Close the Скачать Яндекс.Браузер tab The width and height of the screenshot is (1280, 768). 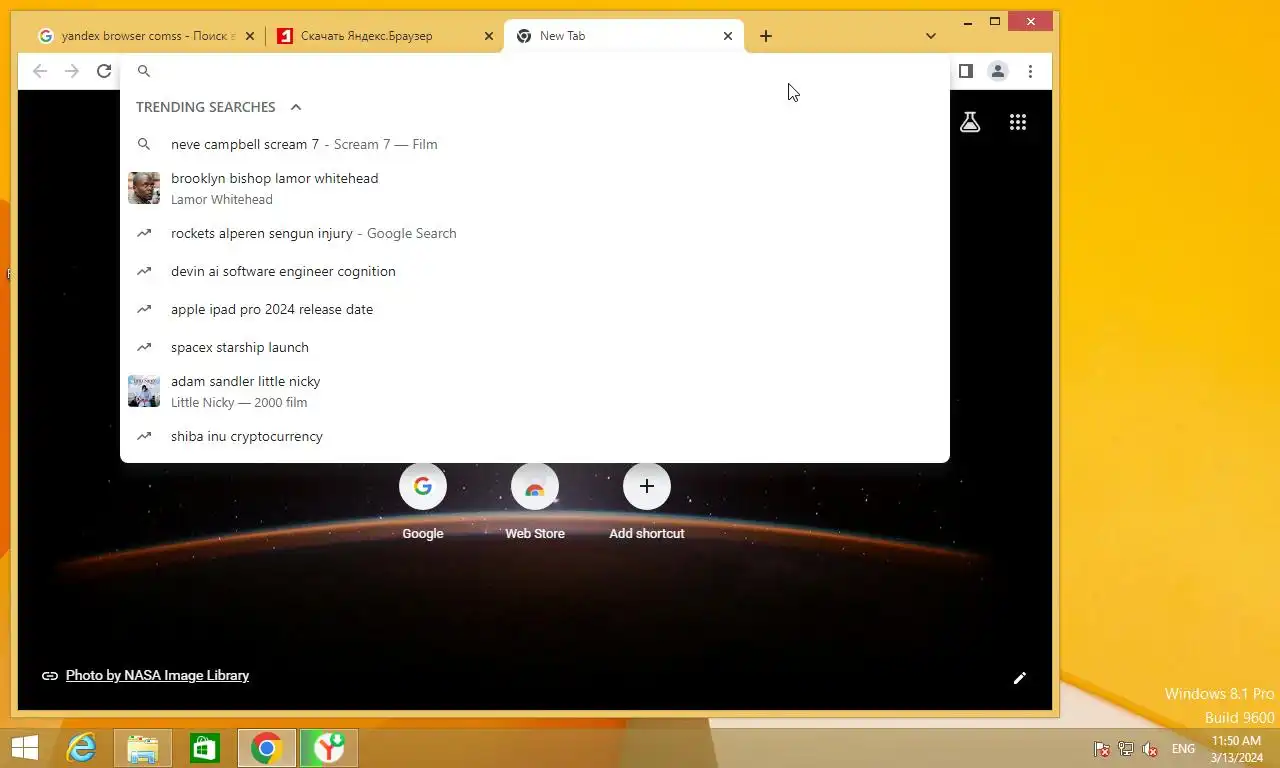tap(489, 36)
